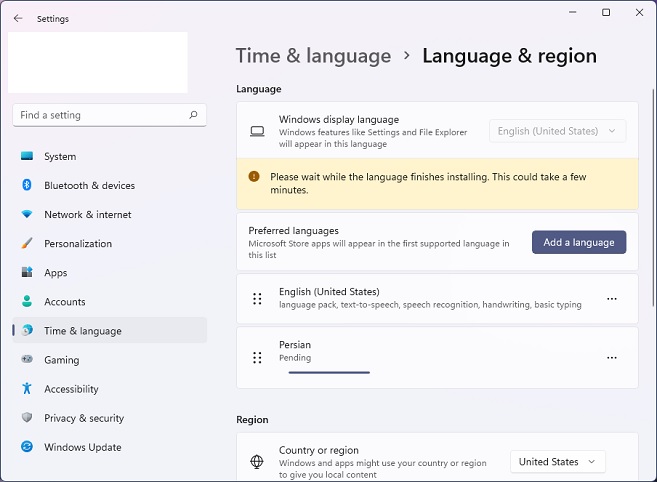657x482 pixels.
Task: Click the Time & language globe icon
Action: coord(27,330)
